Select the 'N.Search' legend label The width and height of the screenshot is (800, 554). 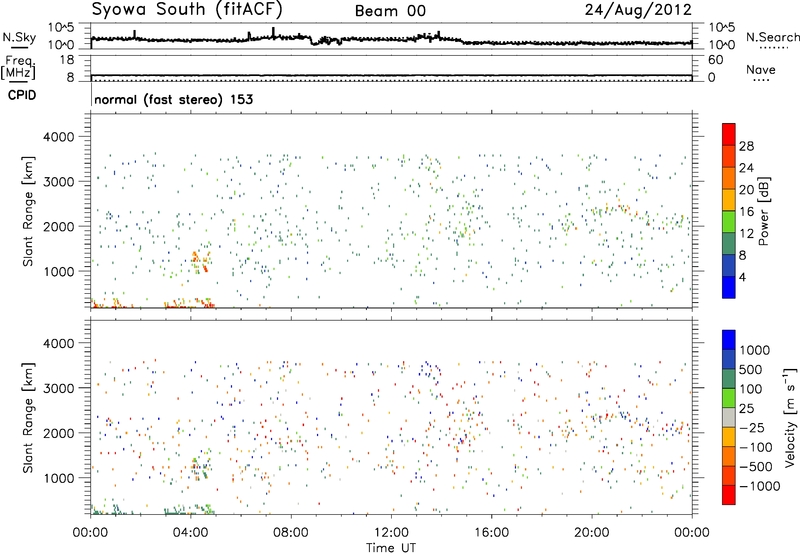click(x=772, y=37)
